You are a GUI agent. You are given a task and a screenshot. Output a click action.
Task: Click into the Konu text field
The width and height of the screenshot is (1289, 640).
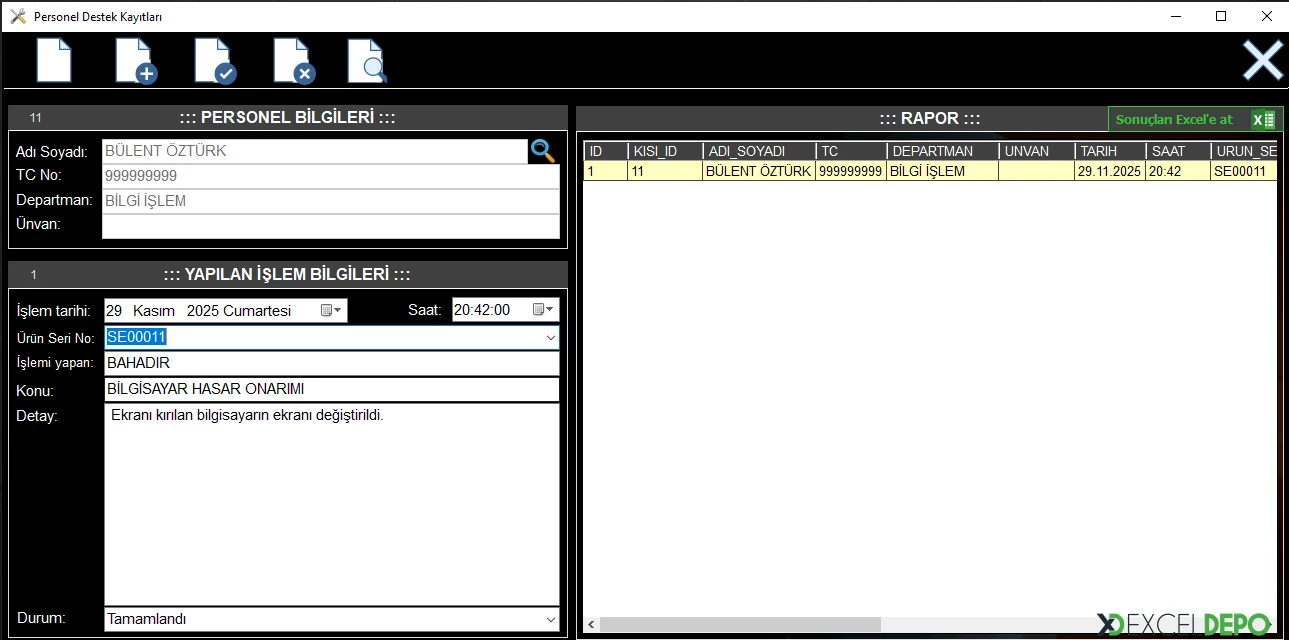coord(330,389)
